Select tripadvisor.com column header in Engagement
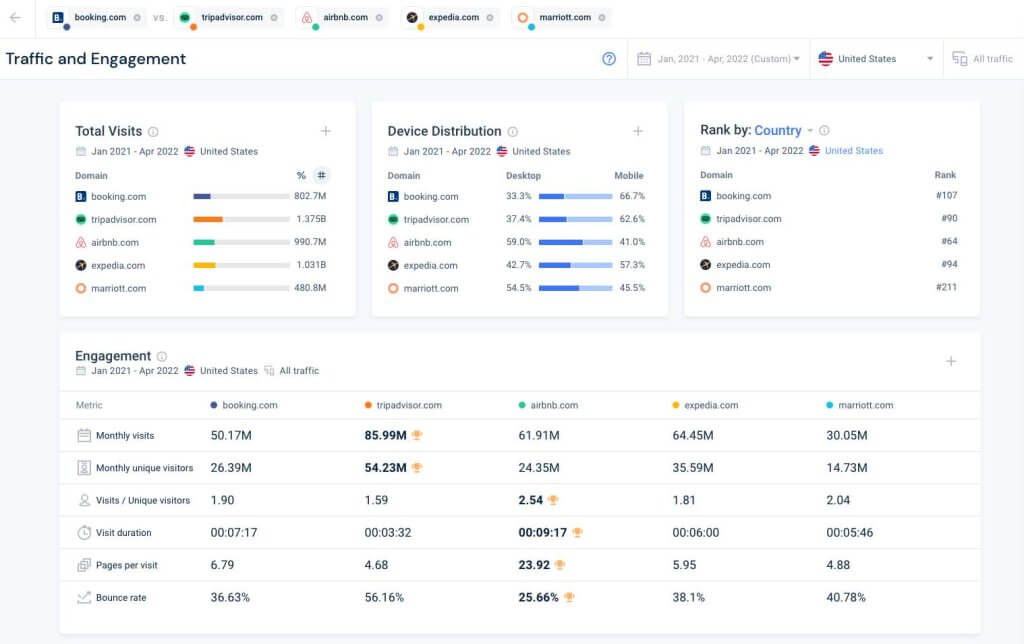 tap(403, 405)
